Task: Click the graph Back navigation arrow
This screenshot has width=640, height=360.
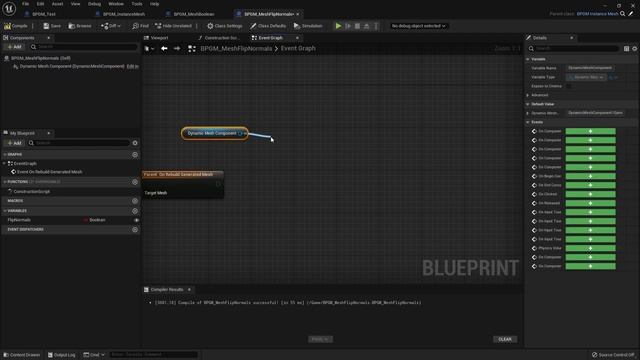Action: pyautogui.click(x=164, y=49)
